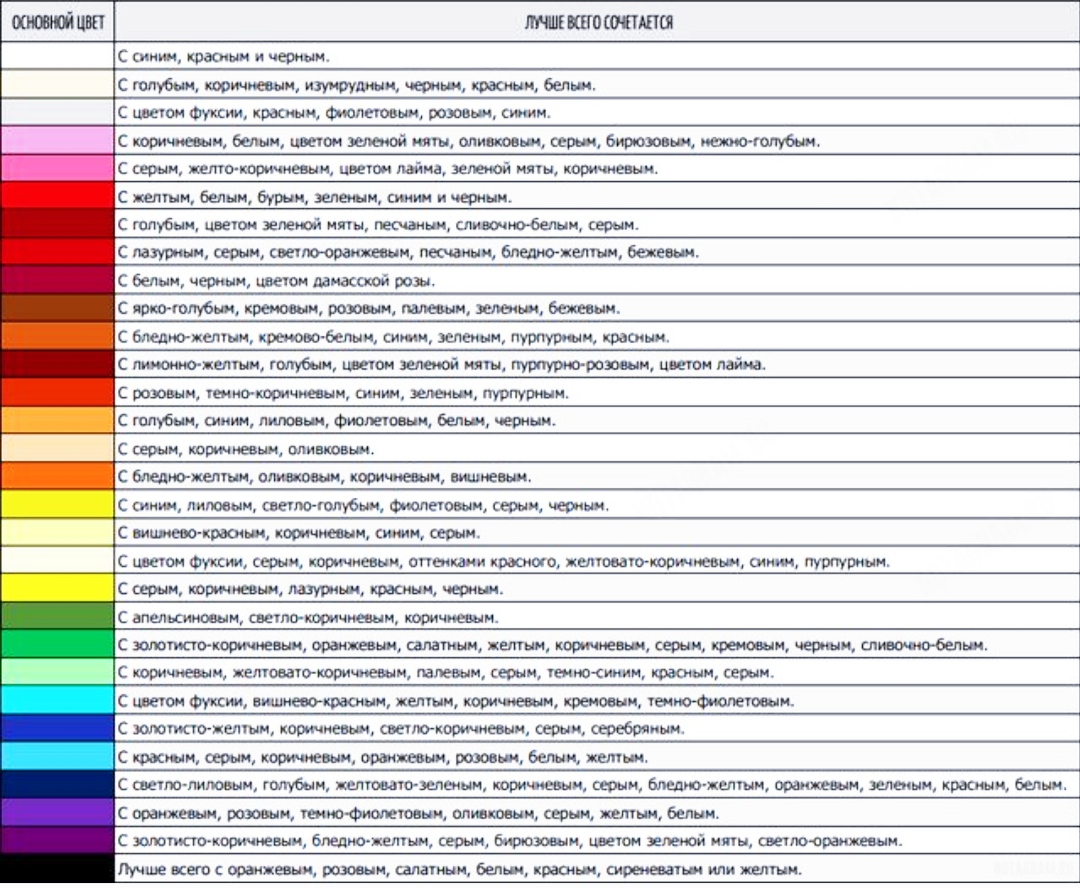Click the 'ЛУЧШЕ ВСЕГО СОЧЕТАЕТСЯ' column header

tap(598, 21)
